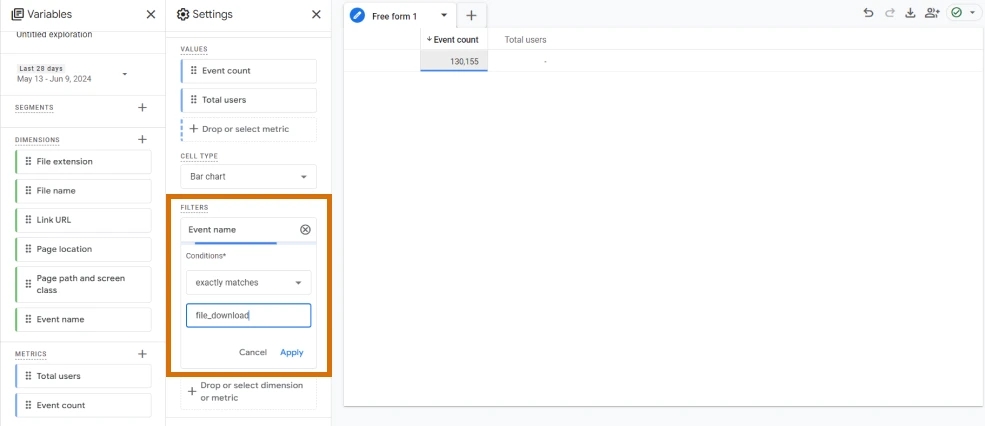
Task: Download the exploration data
Action: [x=910, y=13]
